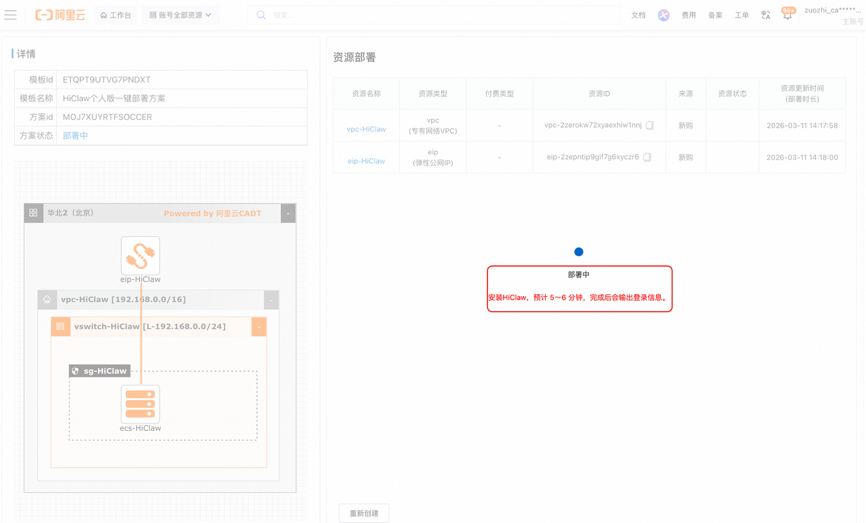
Task: Open the 工作台 workbench home
Action: [115, 15]
